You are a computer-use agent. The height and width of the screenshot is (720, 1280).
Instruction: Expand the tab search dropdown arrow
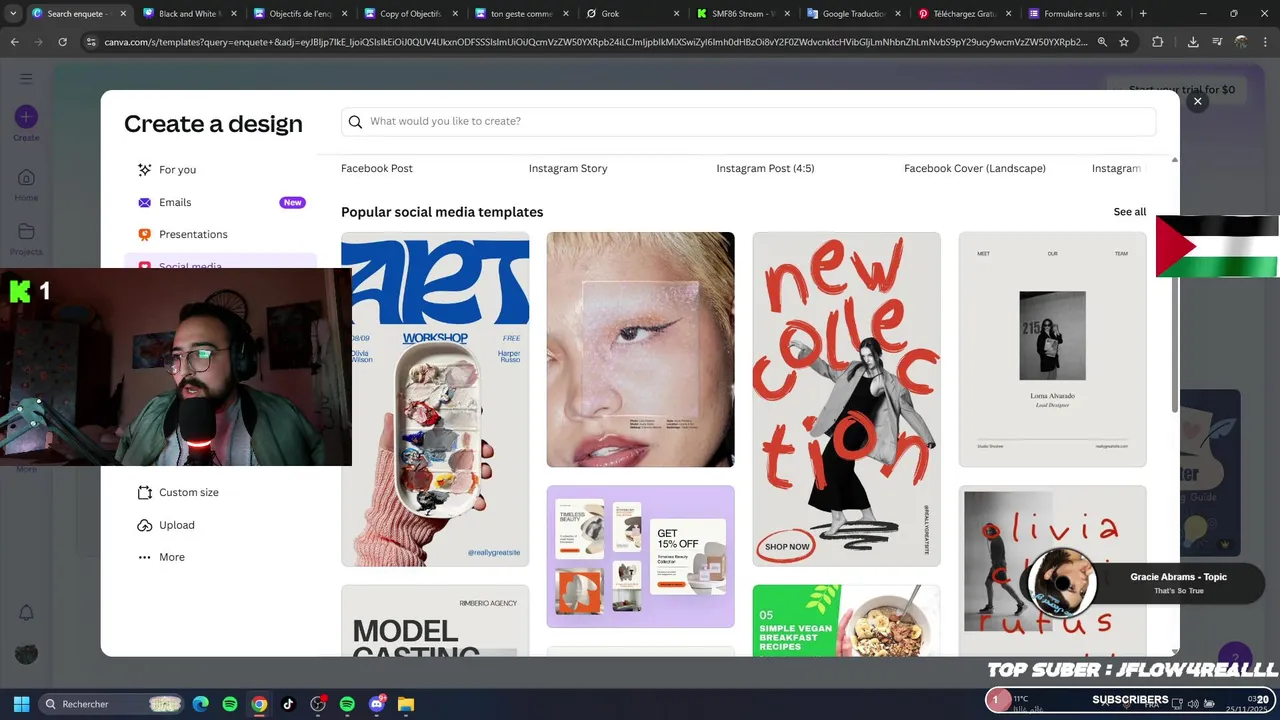coord(12,14)
